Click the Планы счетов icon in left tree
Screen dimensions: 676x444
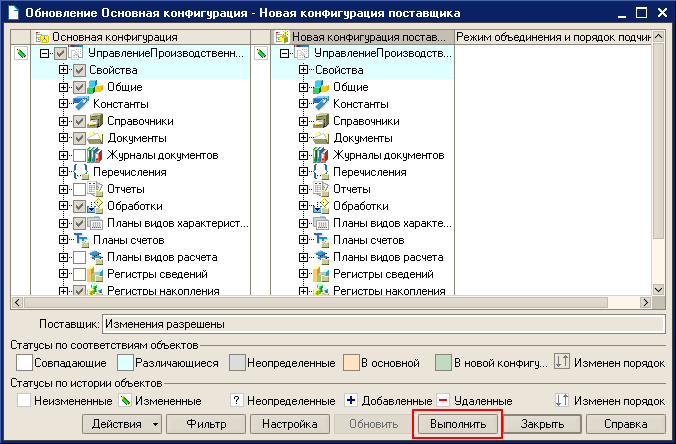pyautogui.click(x=81, y=240)
